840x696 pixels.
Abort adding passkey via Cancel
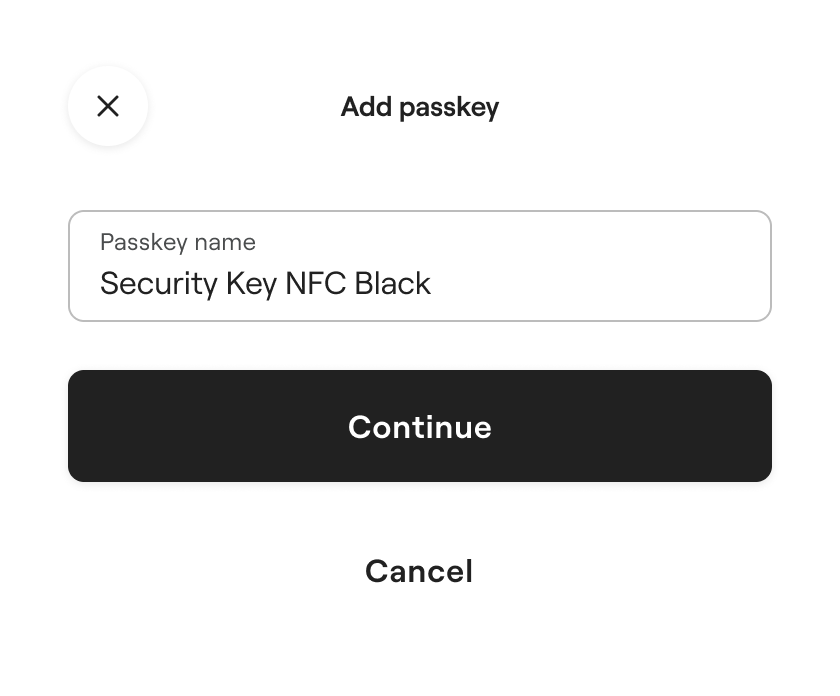pos(419,571)
